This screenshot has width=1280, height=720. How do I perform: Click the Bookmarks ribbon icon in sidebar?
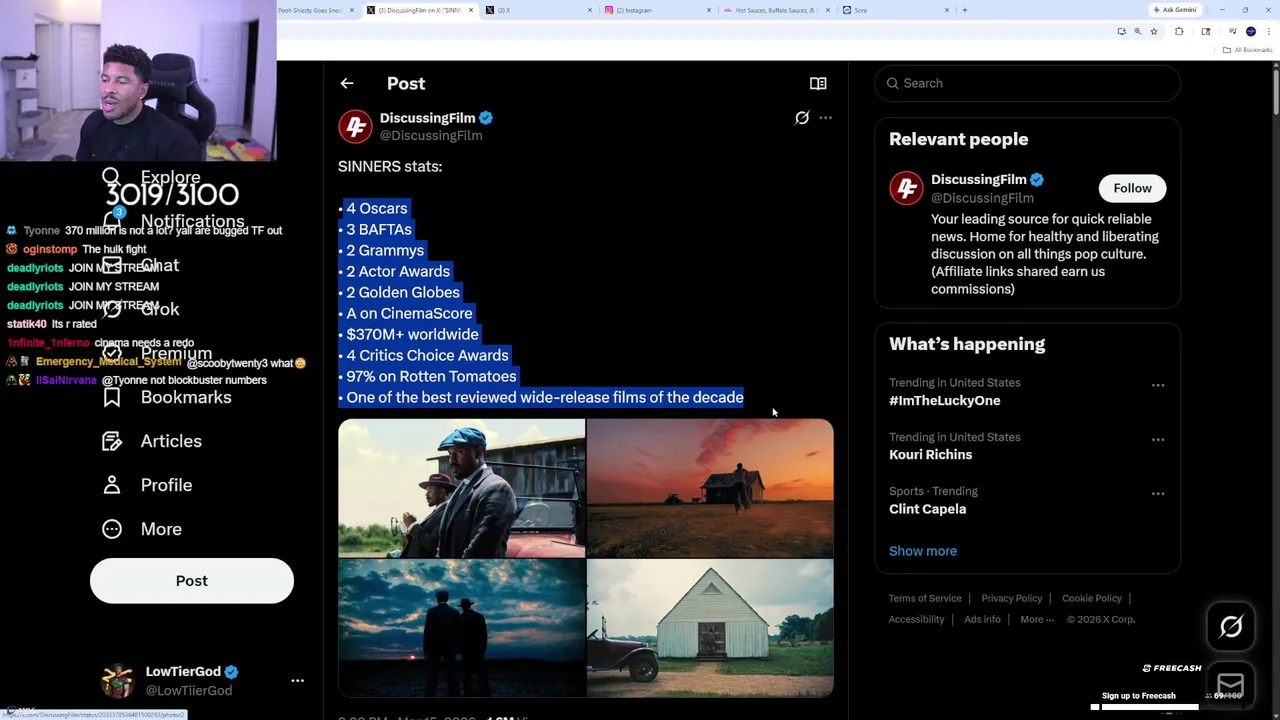coord(112,398)
